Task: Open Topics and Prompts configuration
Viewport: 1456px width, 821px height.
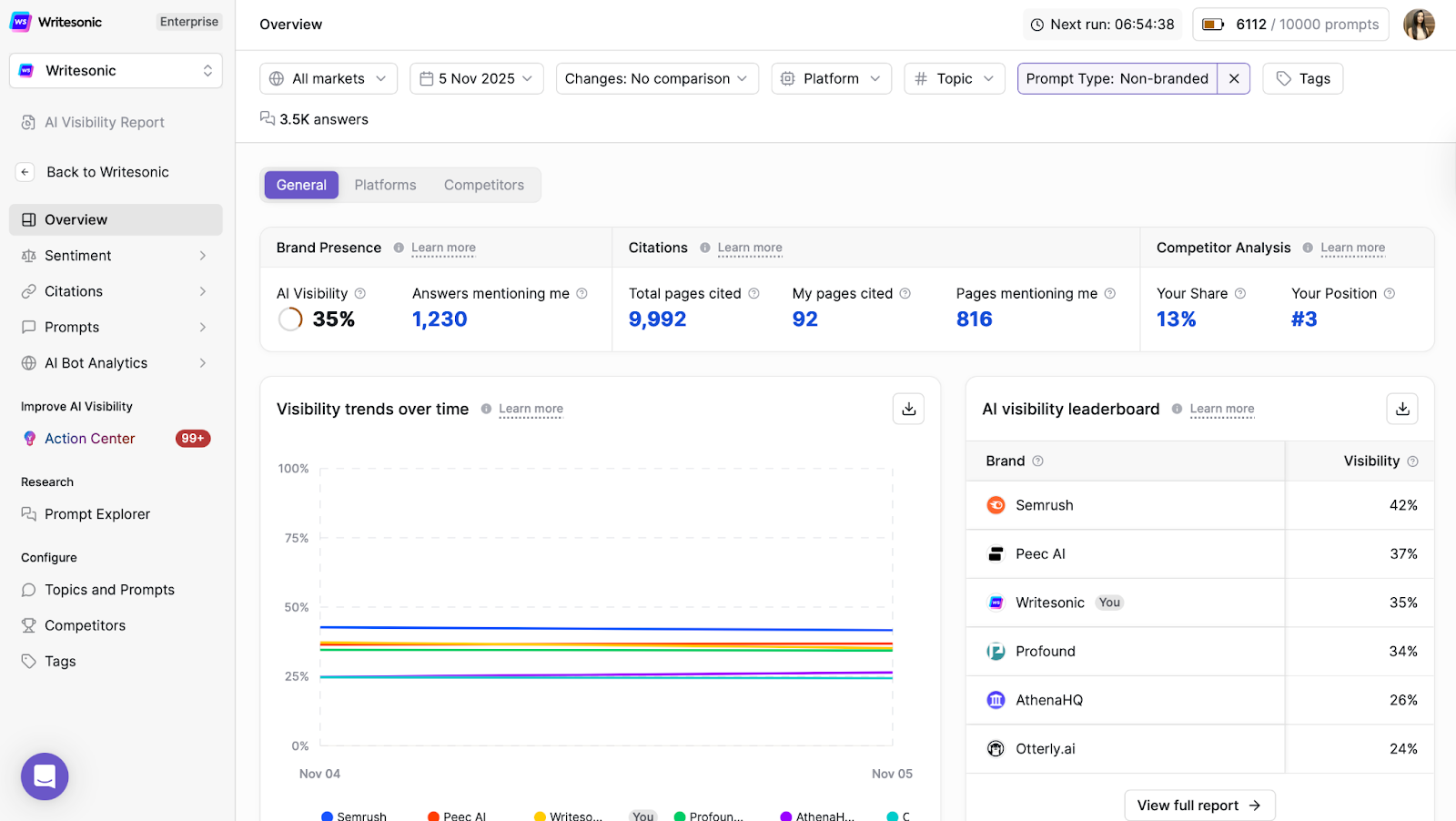Action: [28, 589]
